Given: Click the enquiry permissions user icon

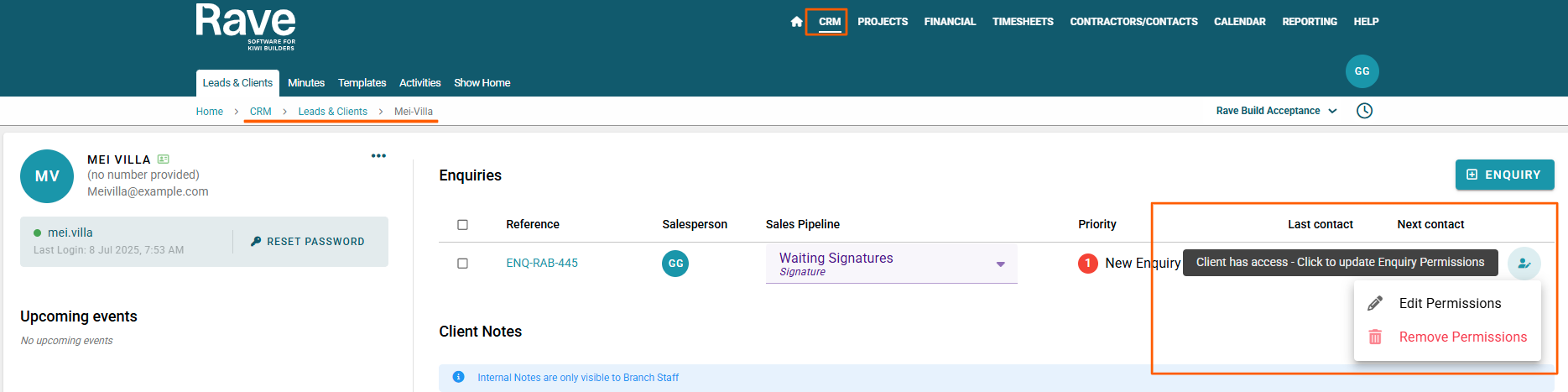Looking at the screenshot, I should [1524, 264].
